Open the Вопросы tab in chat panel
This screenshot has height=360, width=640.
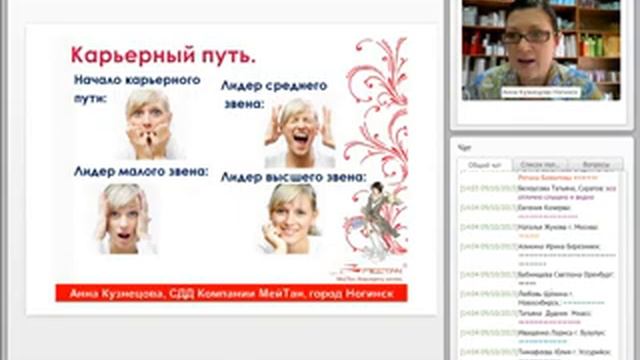click(x=596, y=164)
